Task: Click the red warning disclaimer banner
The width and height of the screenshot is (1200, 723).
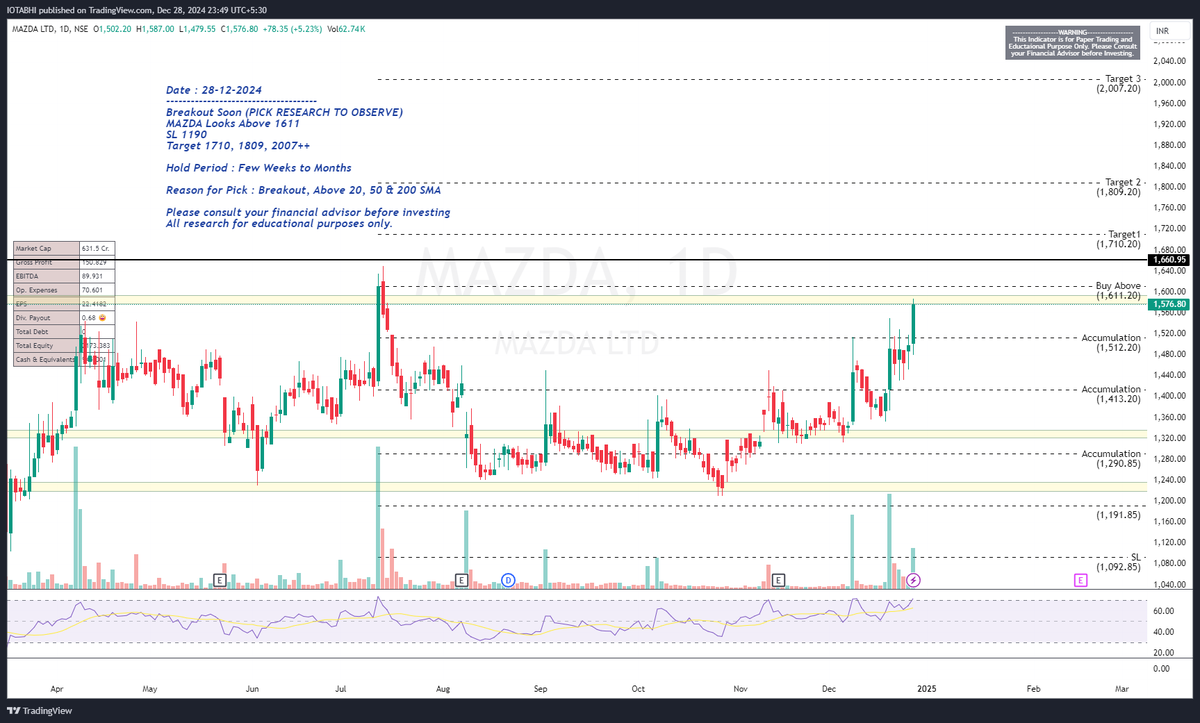Action: [1071, 43]
